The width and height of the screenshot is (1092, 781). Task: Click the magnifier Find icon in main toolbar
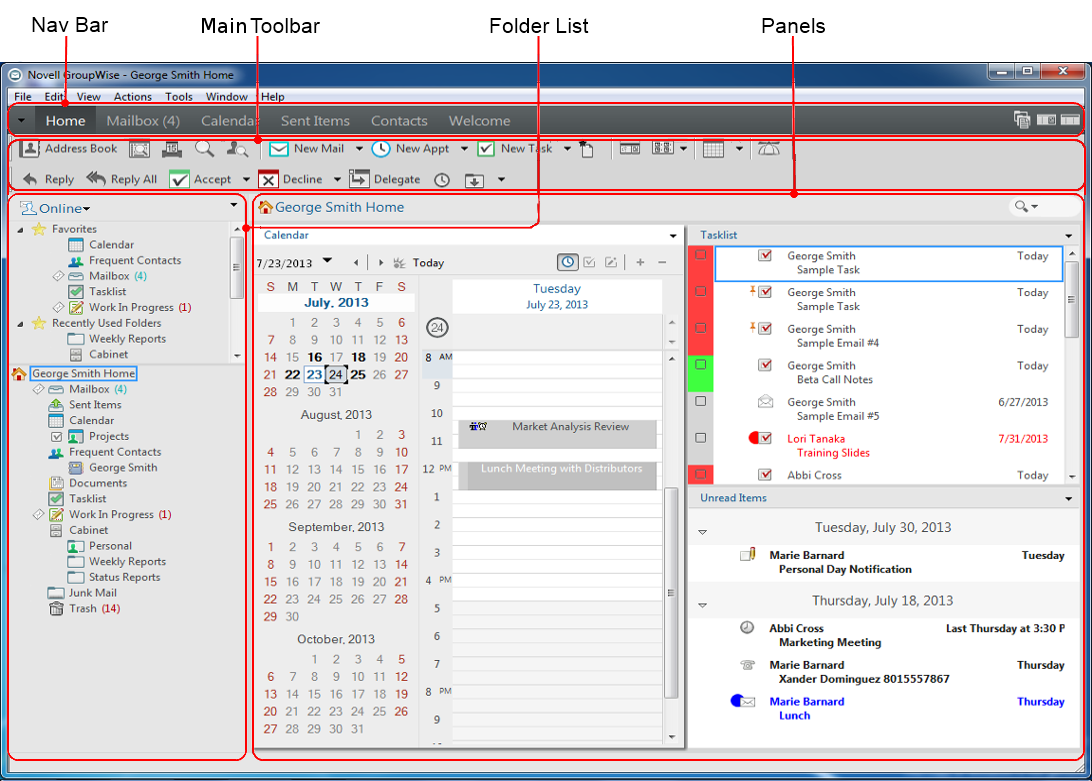click(x=204, y=148)
